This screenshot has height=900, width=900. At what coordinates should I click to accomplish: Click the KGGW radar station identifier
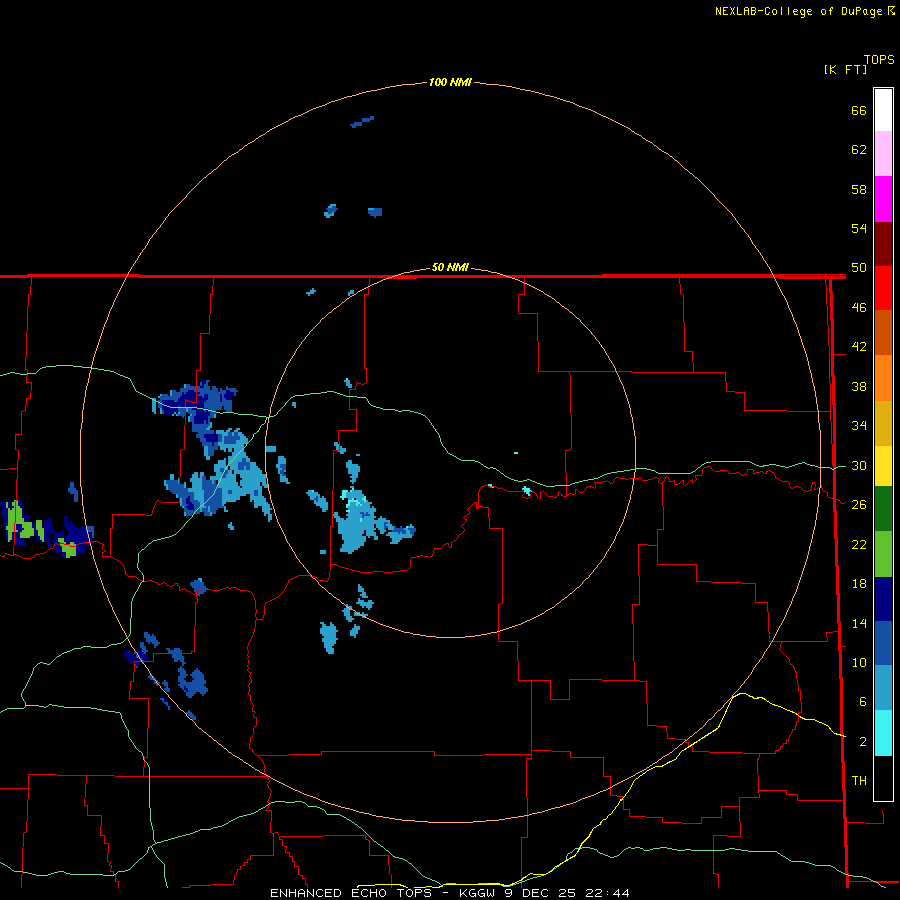[x=477, y=893]
